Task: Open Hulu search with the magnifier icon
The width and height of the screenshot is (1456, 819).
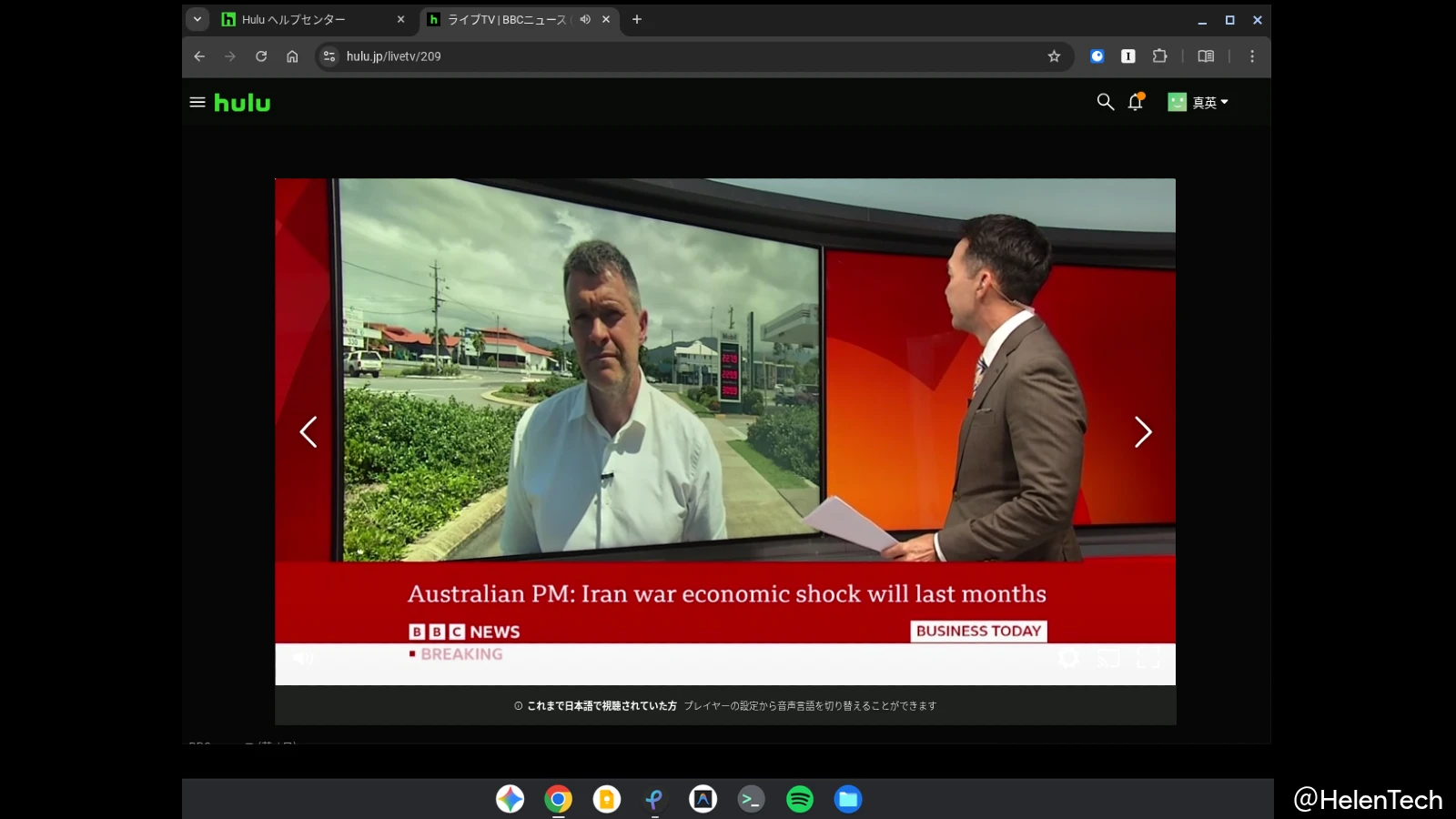Action: pos(1104,102)
